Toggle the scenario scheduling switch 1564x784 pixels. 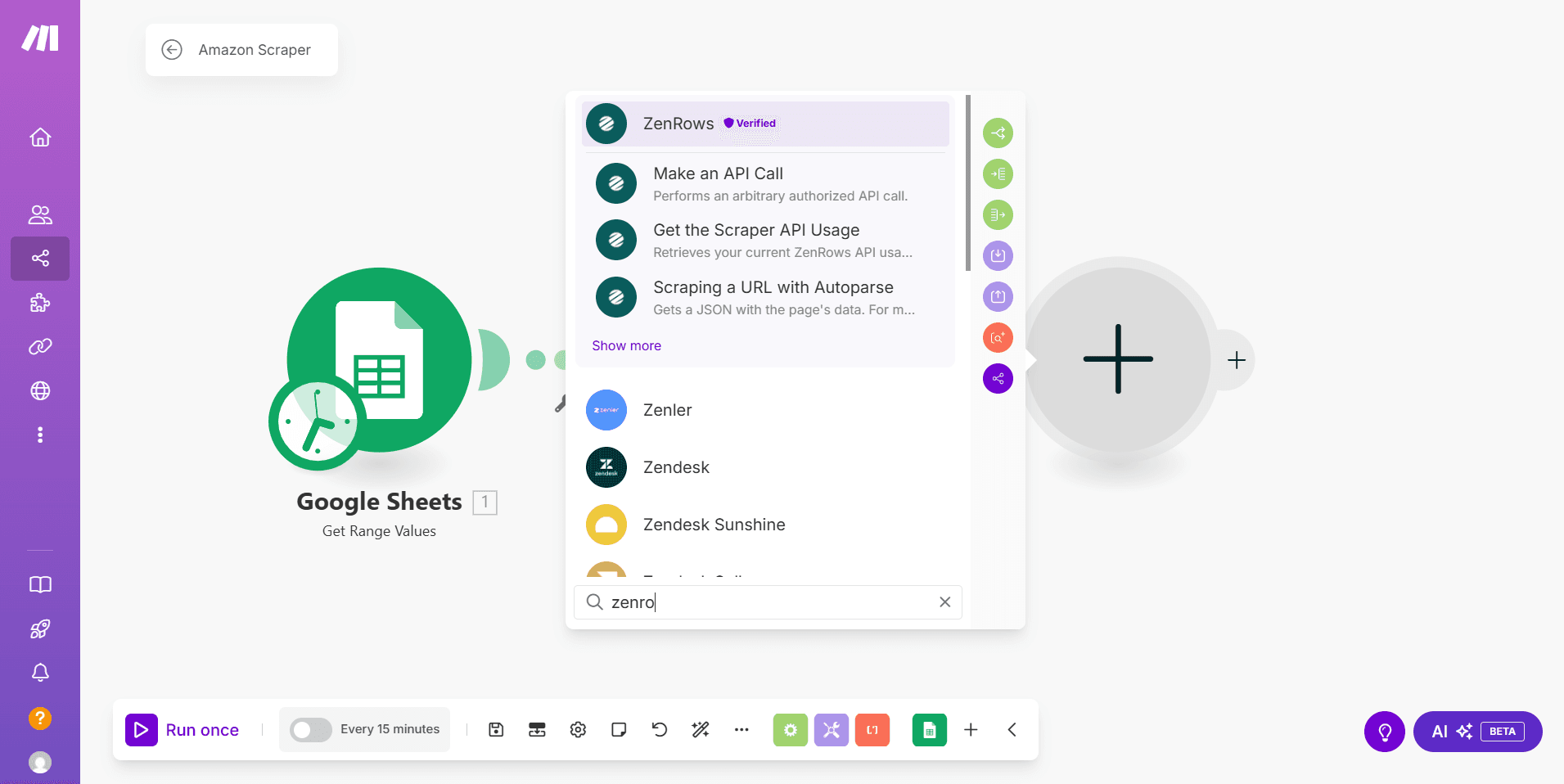[311, 730]
